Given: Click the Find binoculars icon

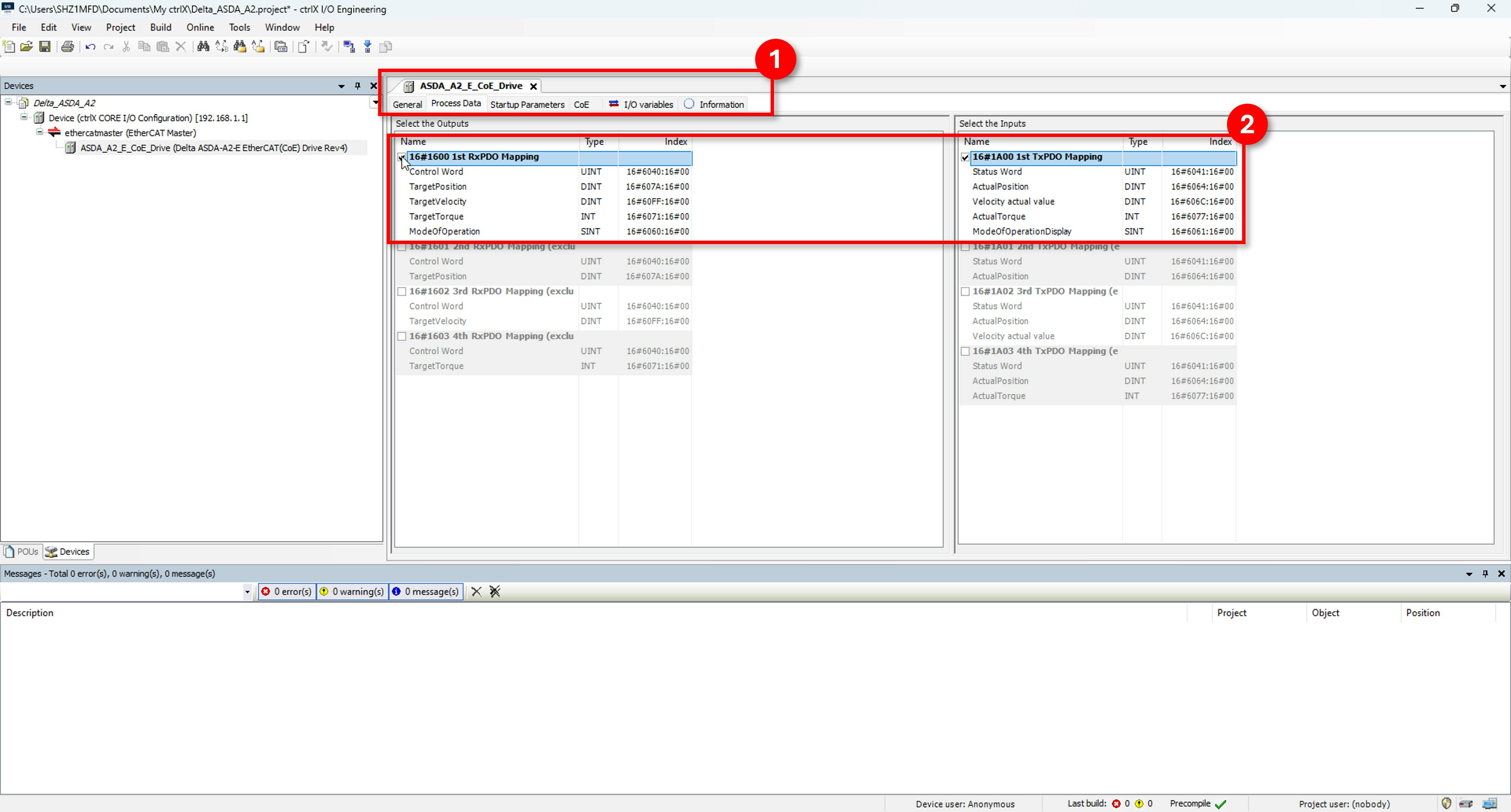Looking at the screenshot, I should pyautogui.click(x=204, y=47).
